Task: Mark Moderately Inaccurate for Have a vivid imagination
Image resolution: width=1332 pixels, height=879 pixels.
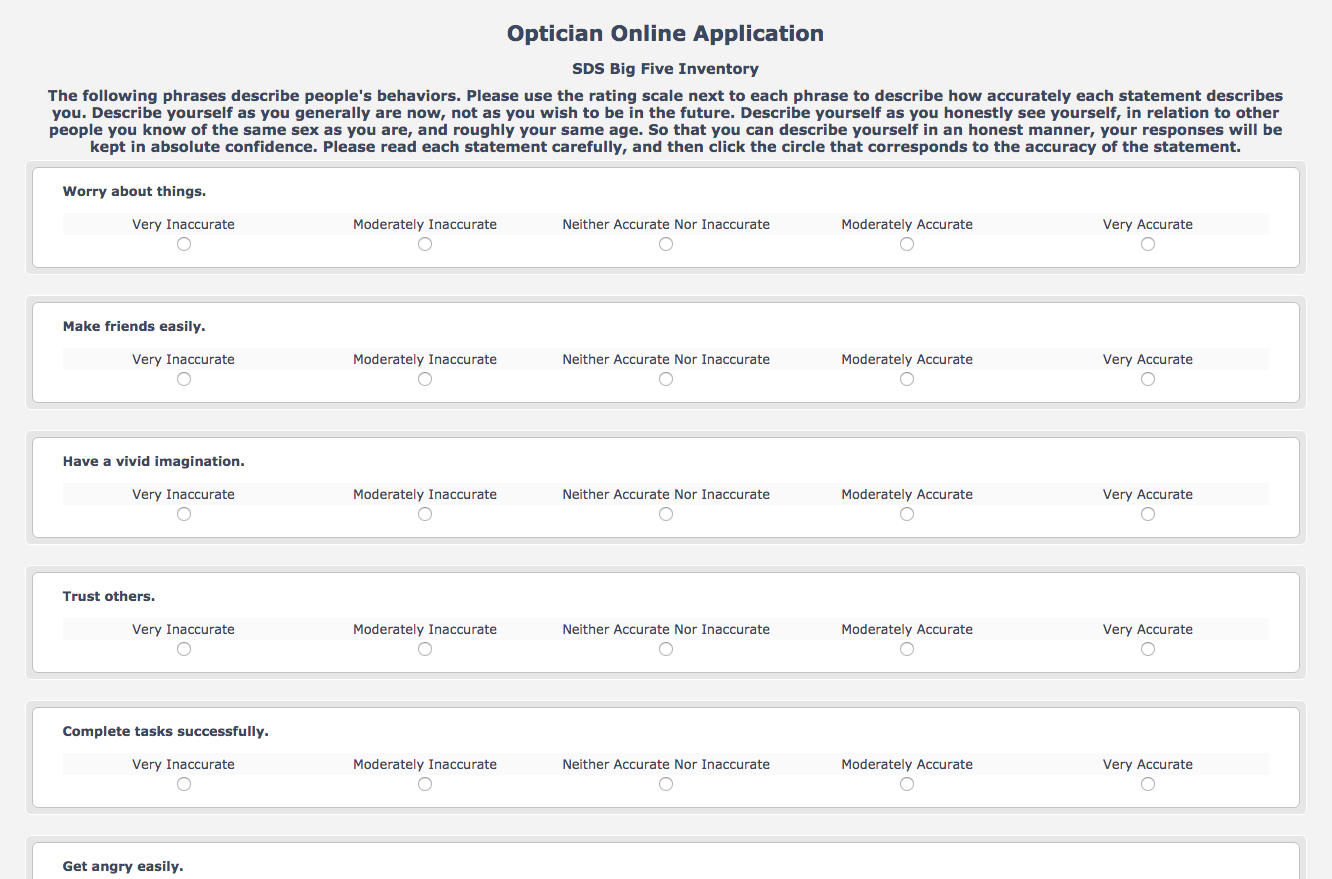Action: click(425, 514)
